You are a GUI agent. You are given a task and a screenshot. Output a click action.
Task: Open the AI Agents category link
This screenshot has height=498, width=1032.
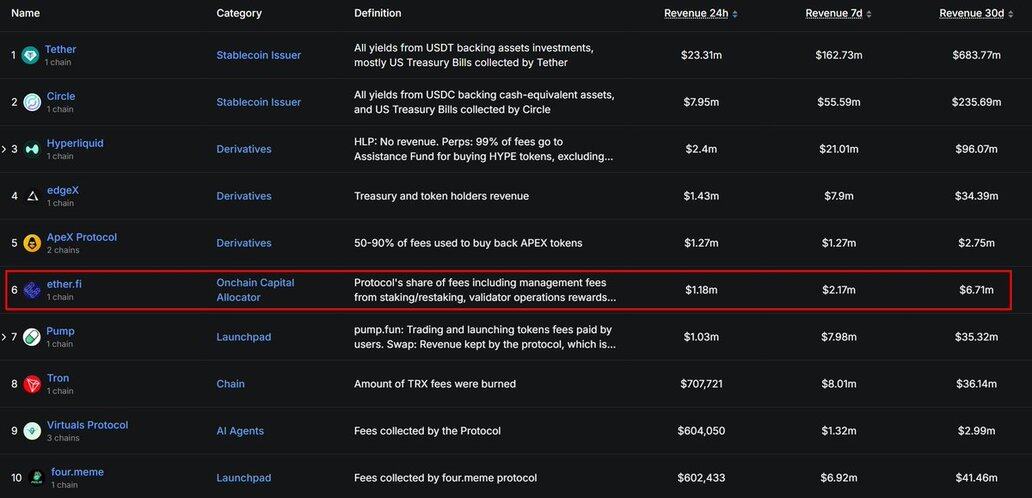click(x=240, y=431)
